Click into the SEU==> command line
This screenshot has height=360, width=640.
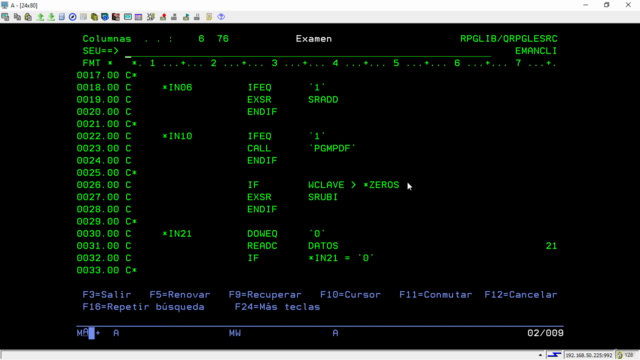(x=308, y=51)
